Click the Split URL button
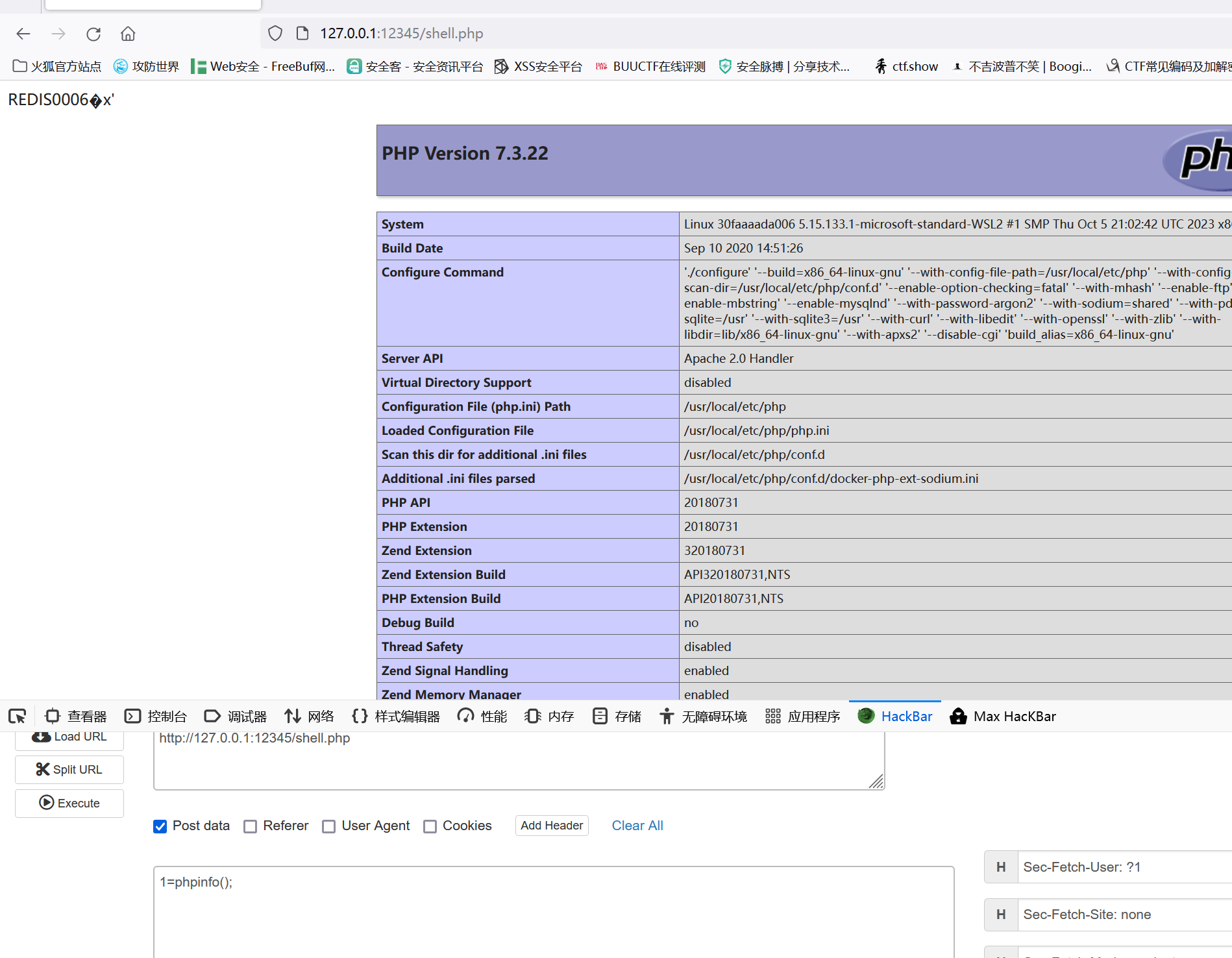Viewport: 1232px width, 958px height. (x=69, y=769)
